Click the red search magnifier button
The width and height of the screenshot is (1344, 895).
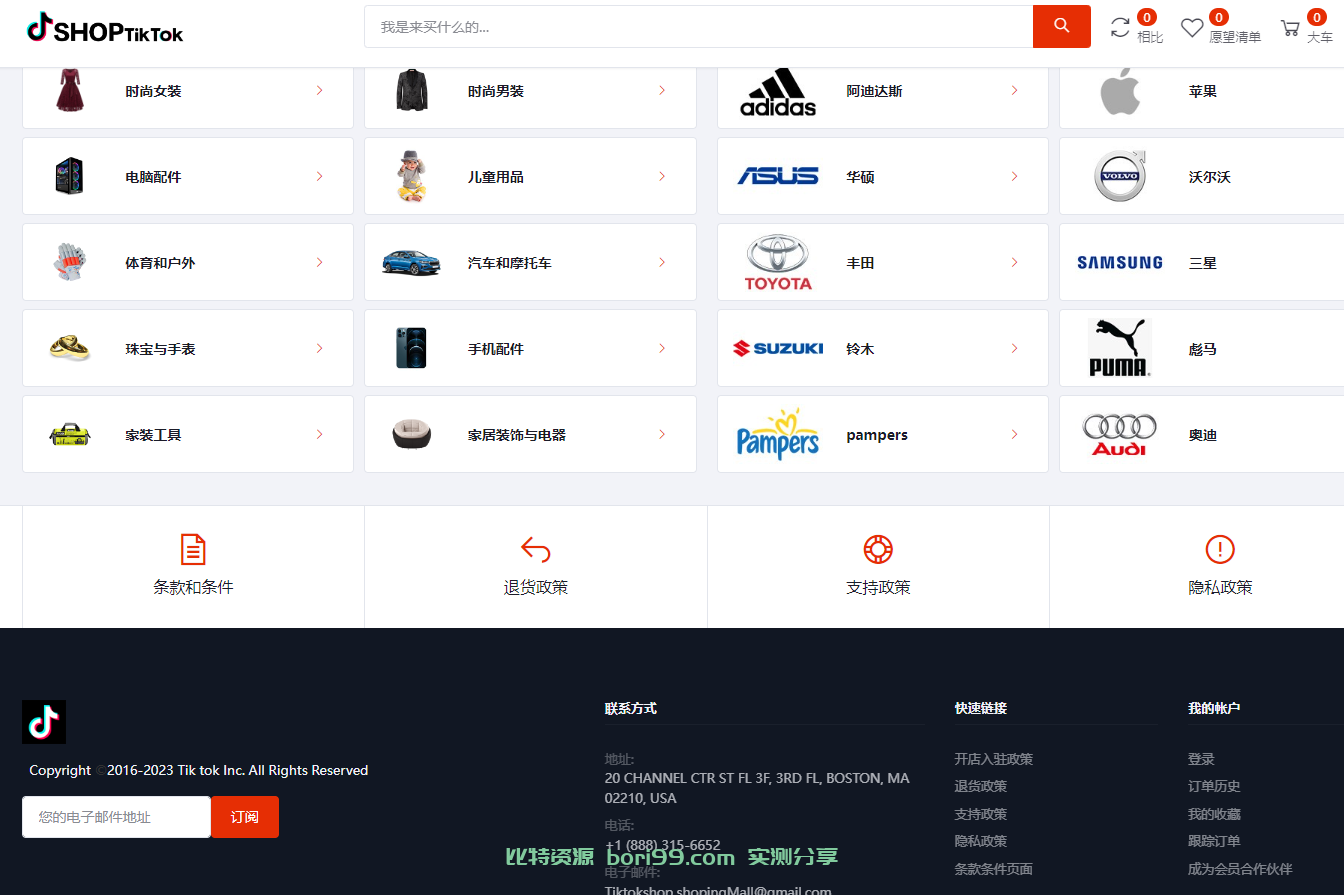click(x=1062, y=26)
